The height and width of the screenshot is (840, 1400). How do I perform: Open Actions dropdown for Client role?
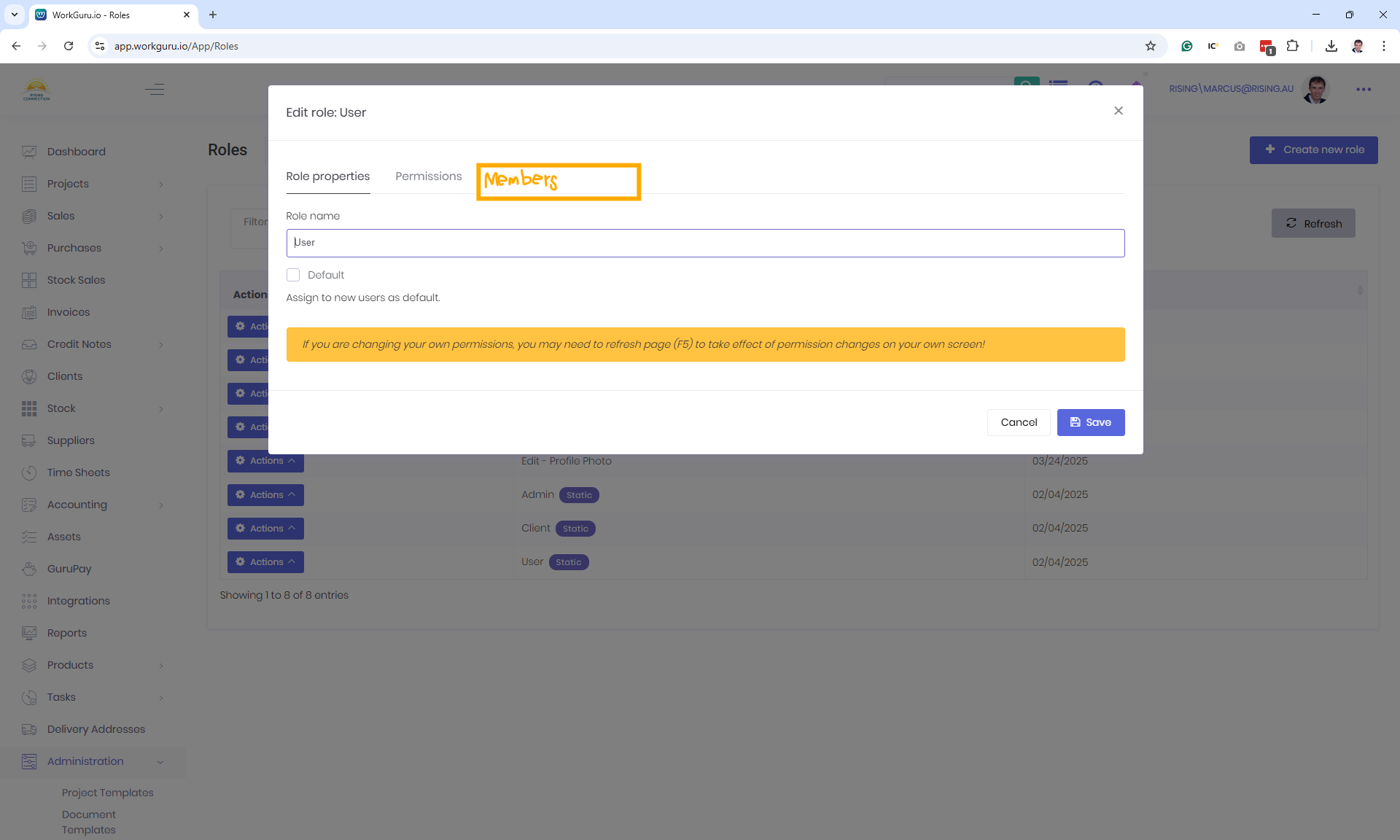(265, 529)
